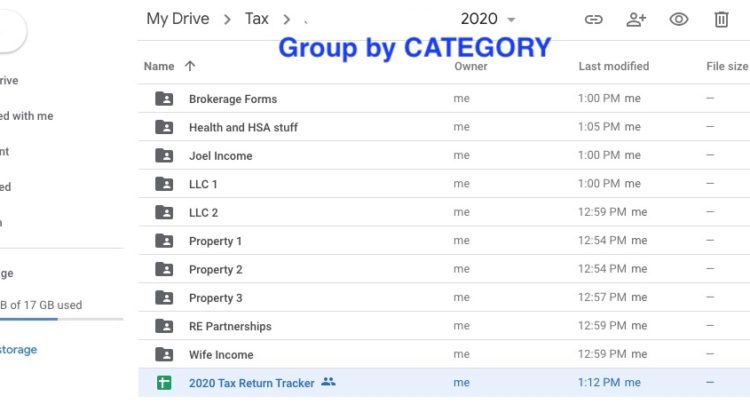Viewport: 750px width, 420px height.
Task: Click the storage usage progress bar
Action: (x=62, y=319)
